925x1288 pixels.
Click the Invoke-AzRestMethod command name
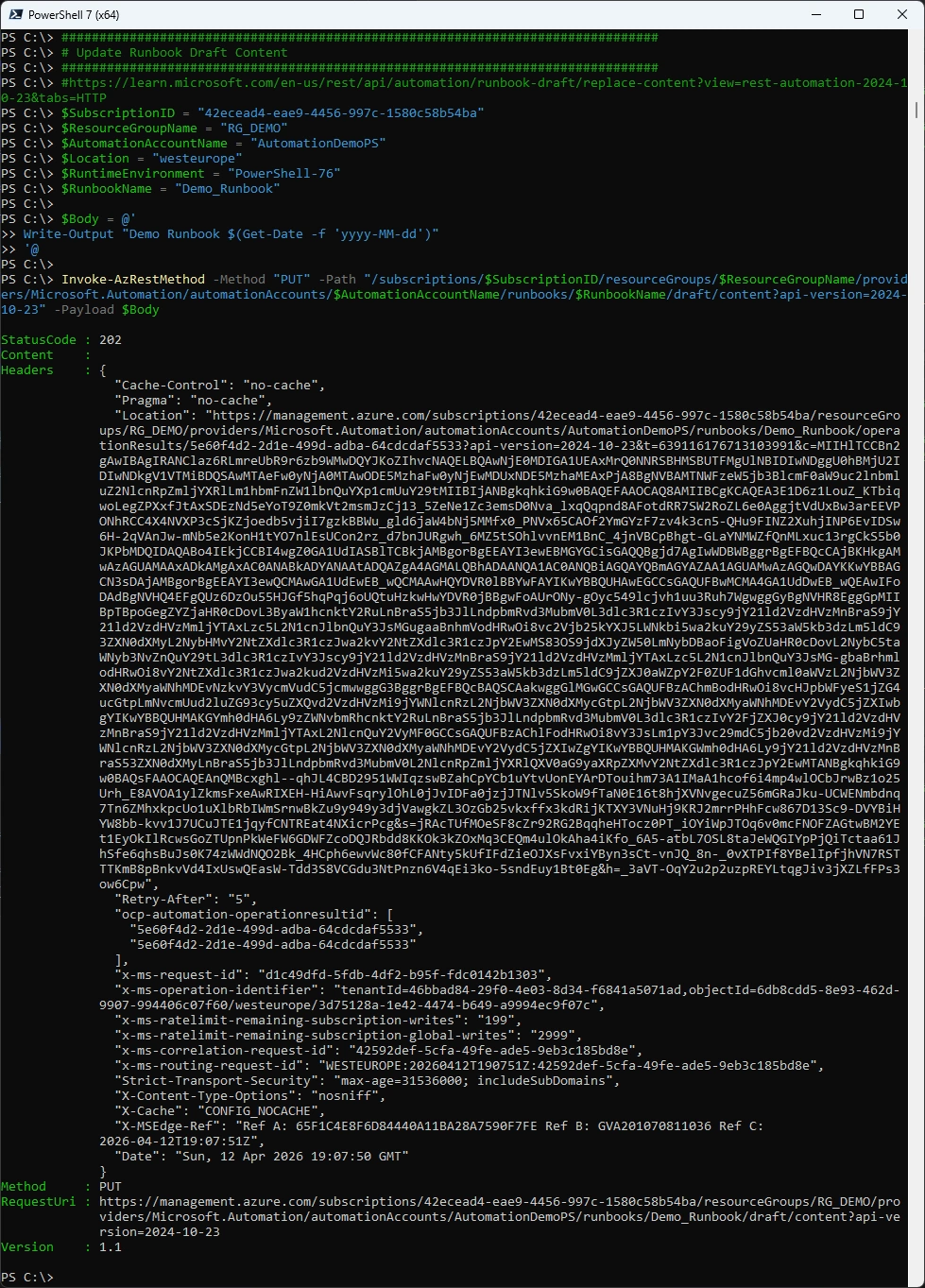coord(132,280)
